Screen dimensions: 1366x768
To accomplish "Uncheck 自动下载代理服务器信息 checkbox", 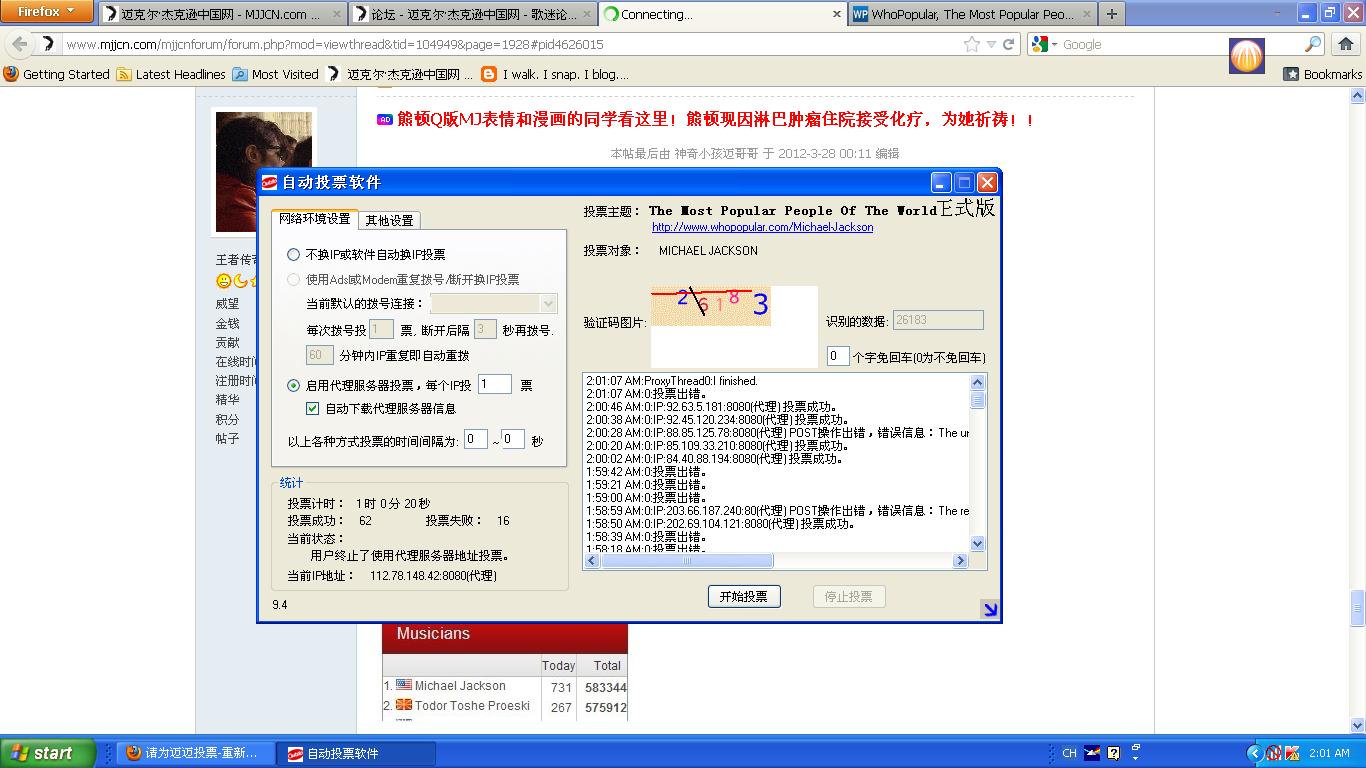I will pos(312,408).
